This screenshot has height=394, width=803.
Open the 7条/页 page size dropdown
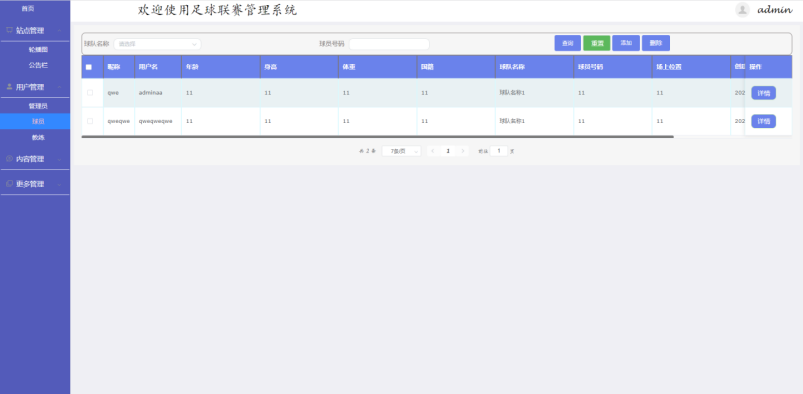pos(402,151)
